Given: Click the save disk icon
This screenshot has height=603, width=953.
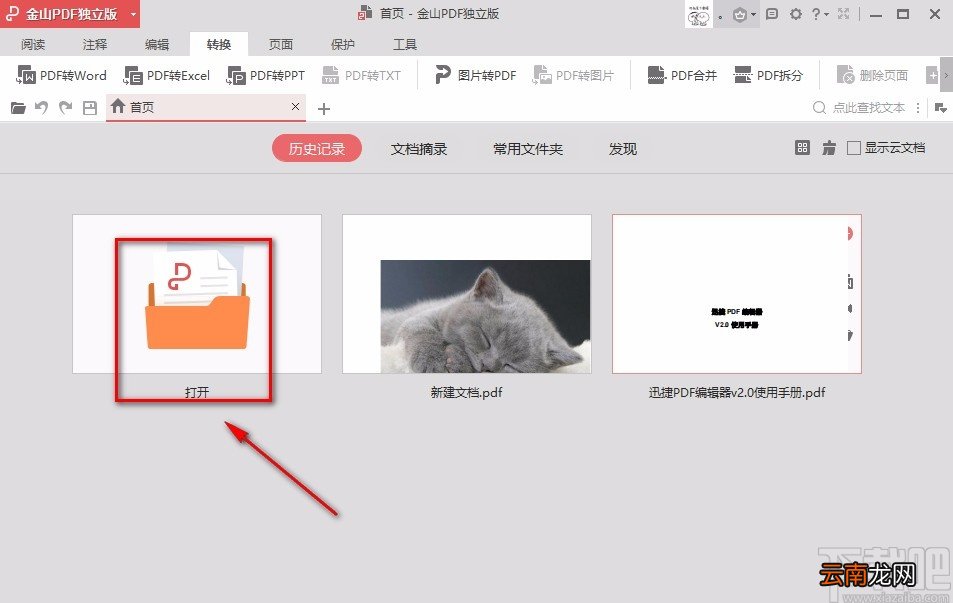Looking at the screenshot, I should 90,108.
